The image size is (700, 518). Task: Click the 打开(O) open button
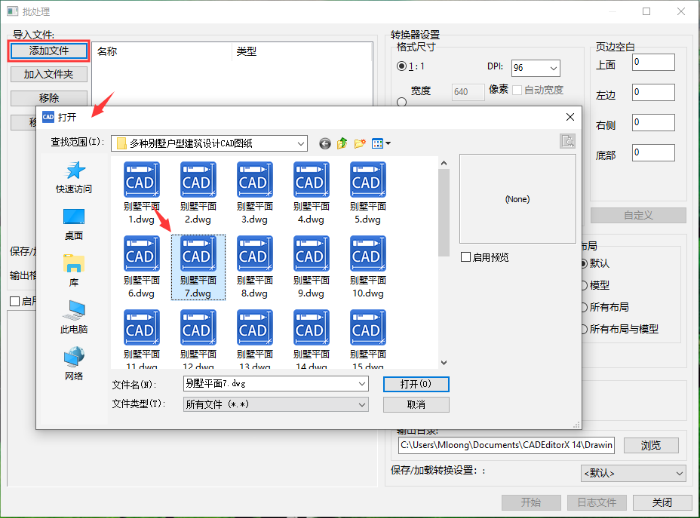416,384
